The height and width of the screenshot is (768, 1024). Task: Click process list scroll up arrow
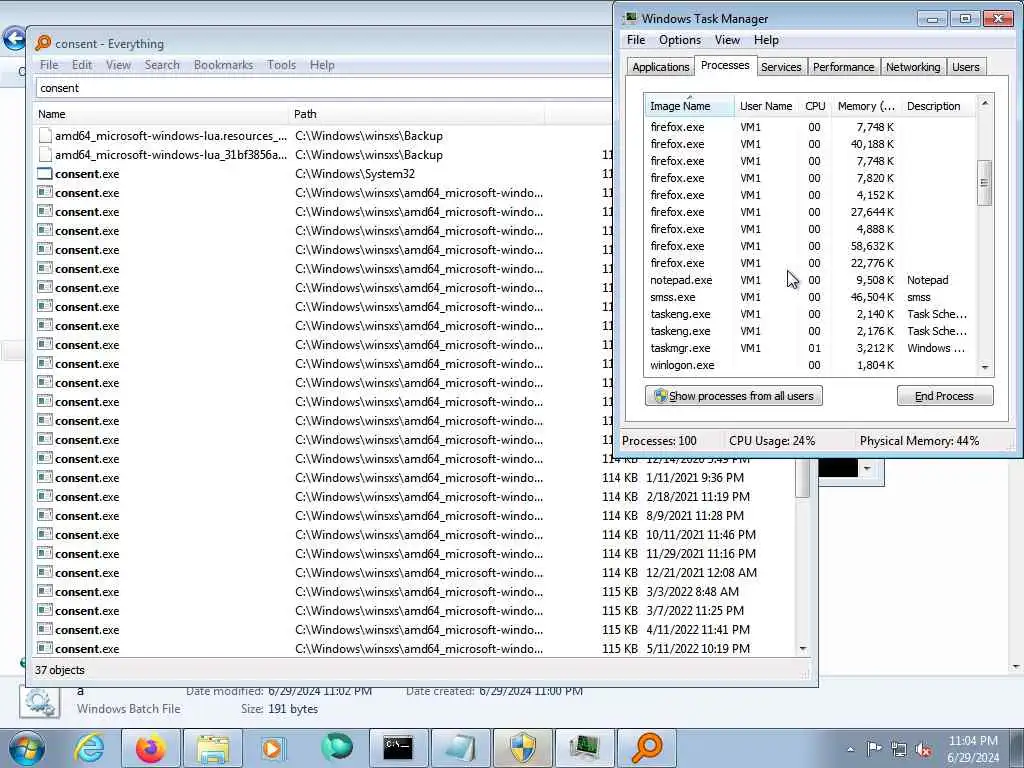click(x=985, y=103)
